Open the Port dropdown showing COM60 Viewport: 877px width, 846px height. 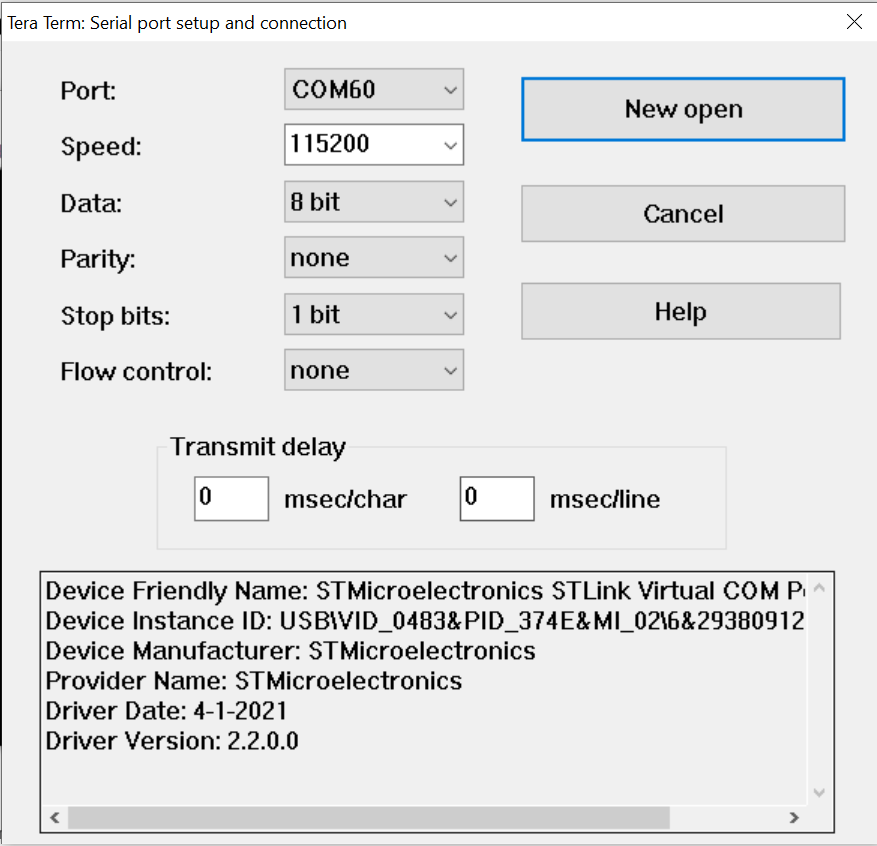click(x=373, y=90)
